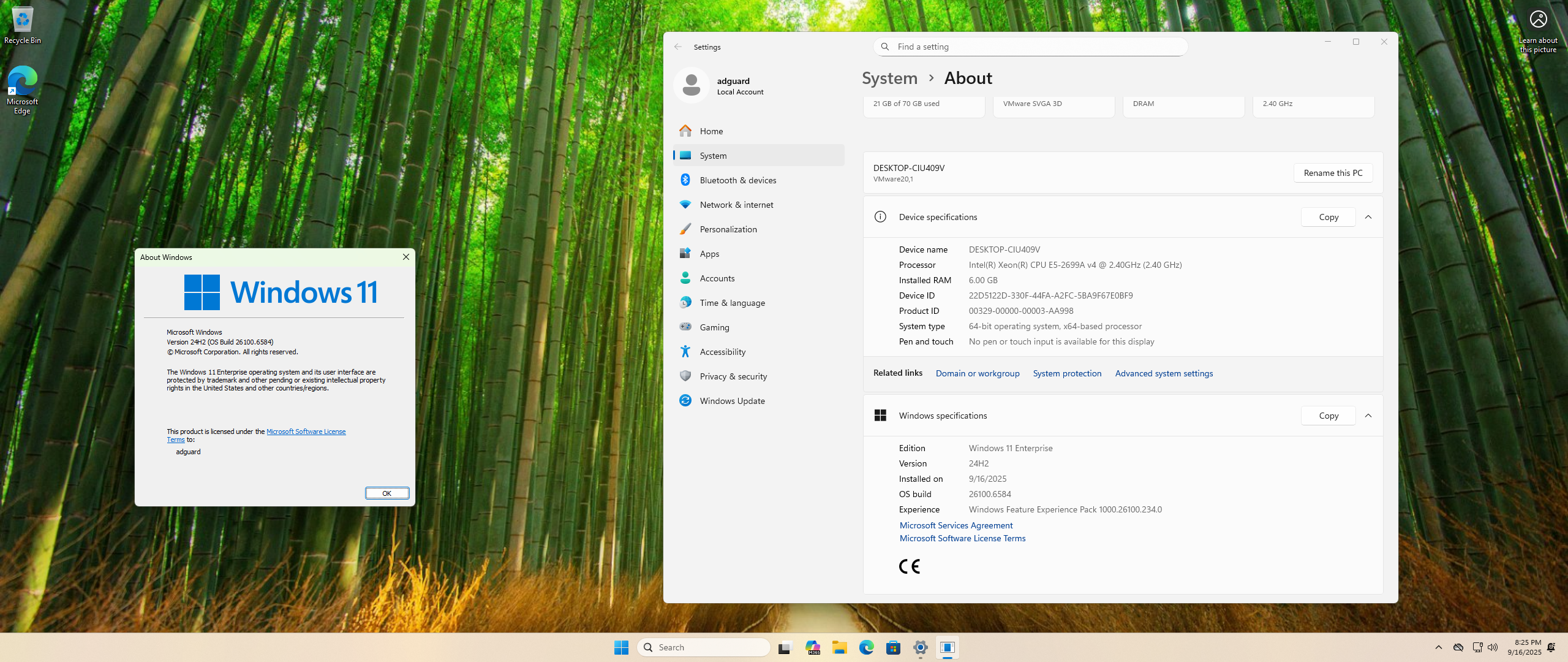Click the VMware SVGA 3D graphics card
This screenshot has width=1568, height=662.
click(1053, 105)
